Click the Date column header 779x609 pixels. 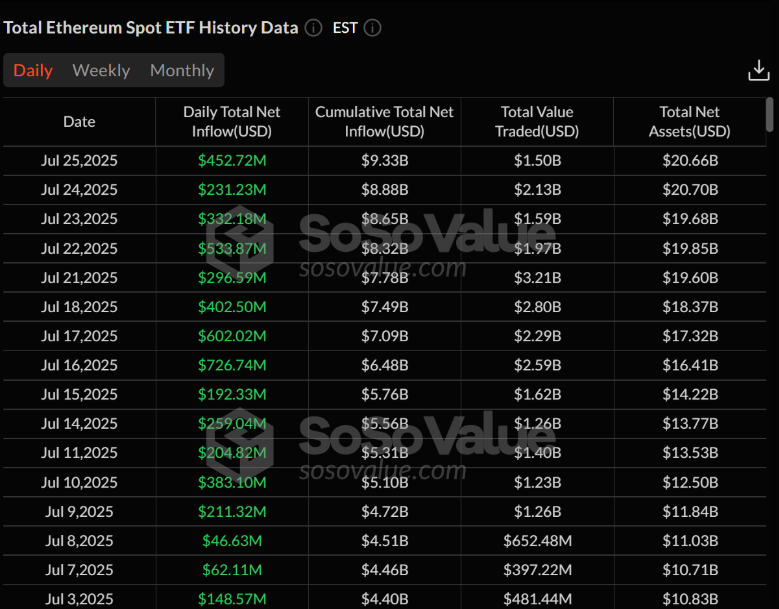79,122
